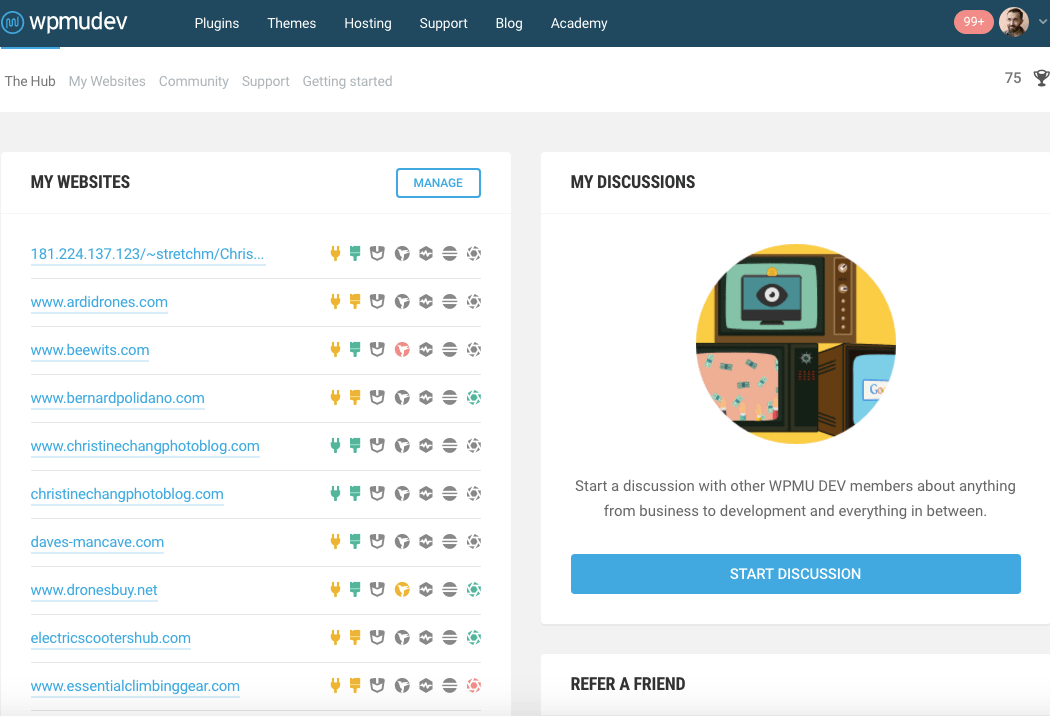Open www.essentialclimbinggear.com site link
1050x716 pixels.
(x=135, y=686)
